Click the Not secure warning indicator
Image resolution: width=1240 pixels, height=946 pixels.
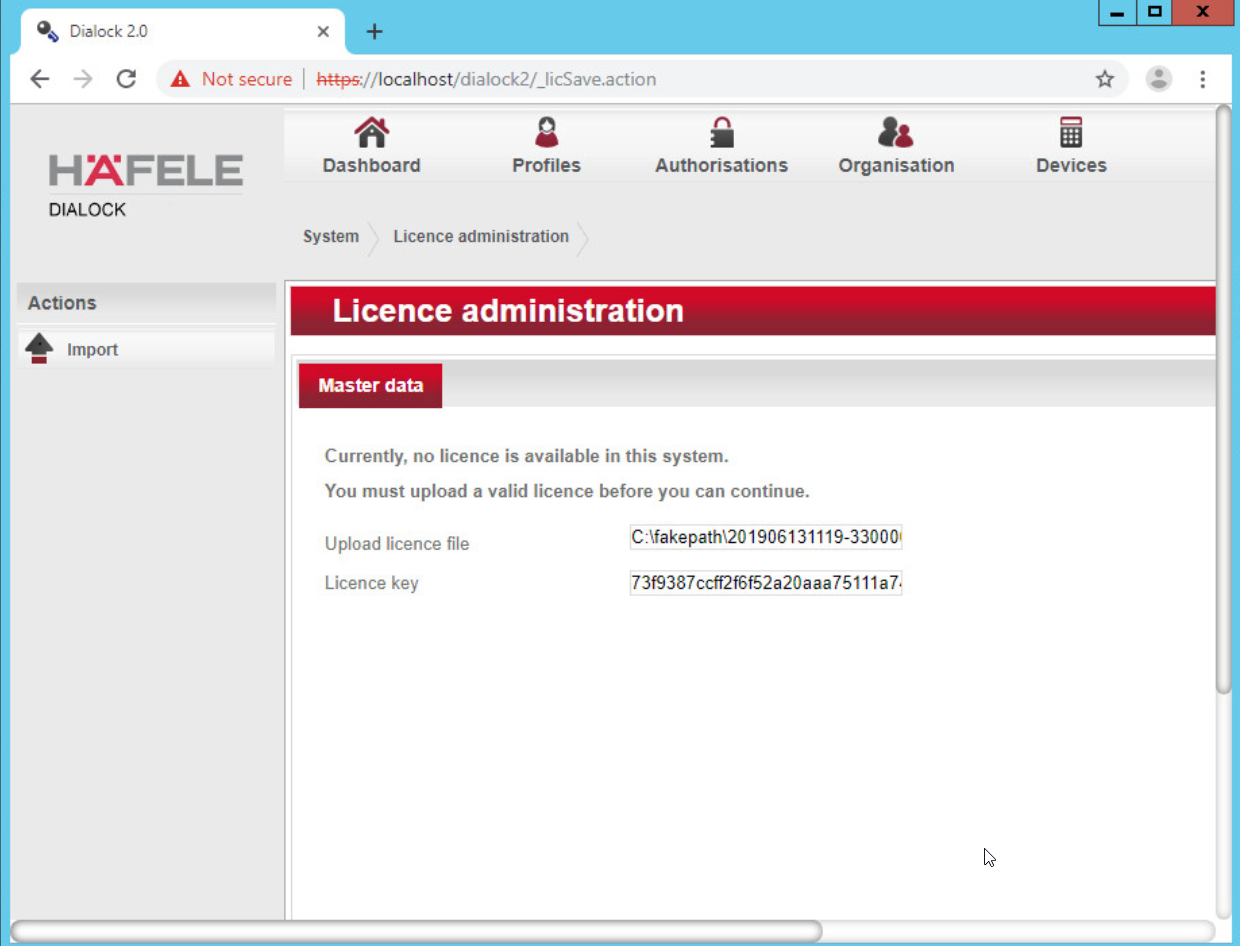231,79
